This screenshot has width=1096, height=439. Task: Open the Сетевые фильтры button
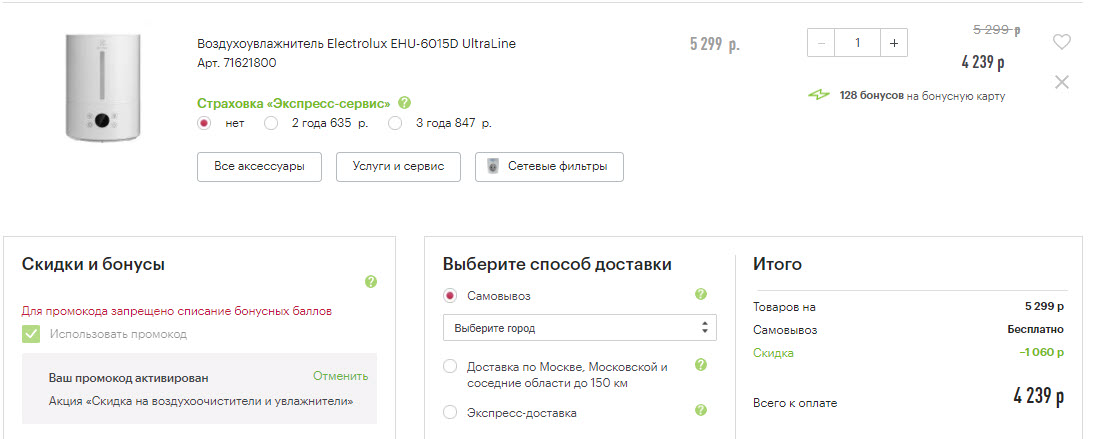point(549,166)
